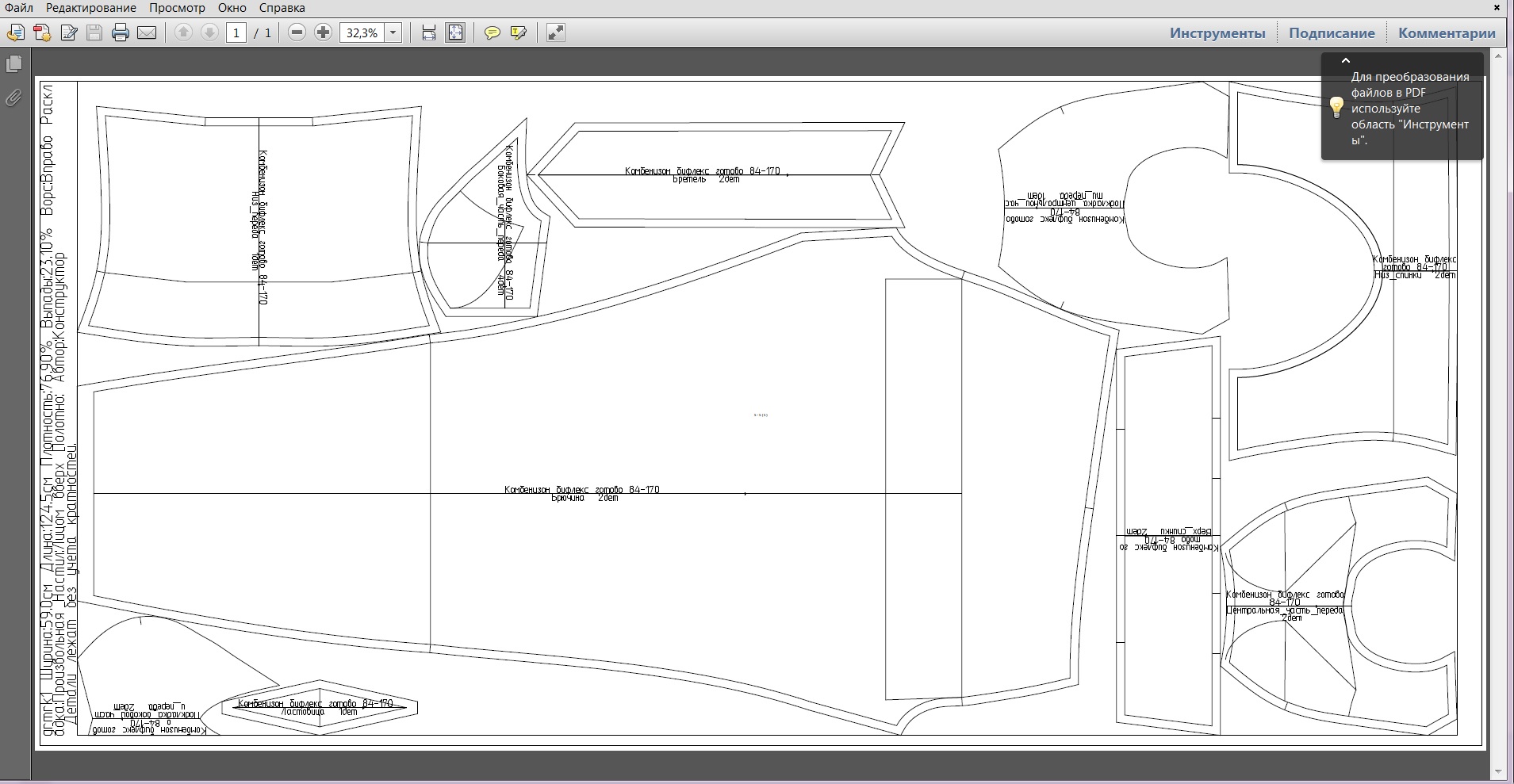Image resolution: width=1514 pixels, height=784 pixels.
Task: Open the Инструменты pane
Action: pyautogui.click(x=1217, y=33)
